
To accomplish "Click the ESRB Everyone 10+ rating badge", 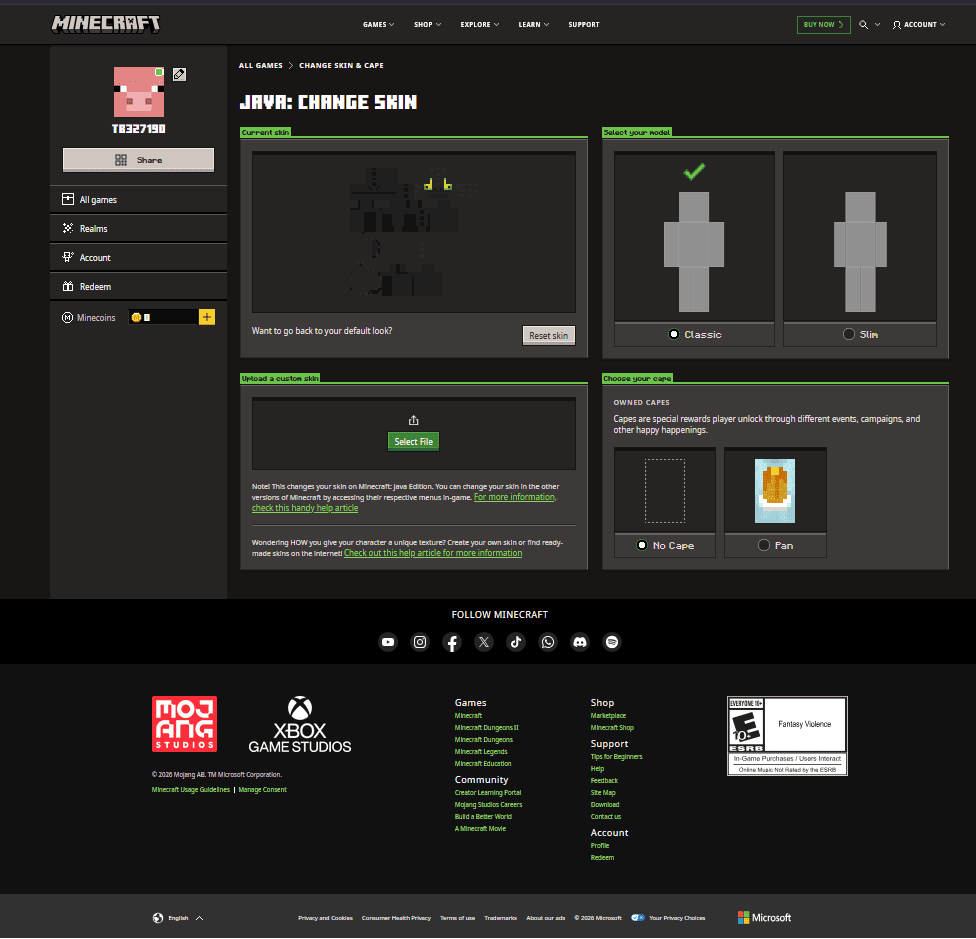I will [x=787, y=736].
